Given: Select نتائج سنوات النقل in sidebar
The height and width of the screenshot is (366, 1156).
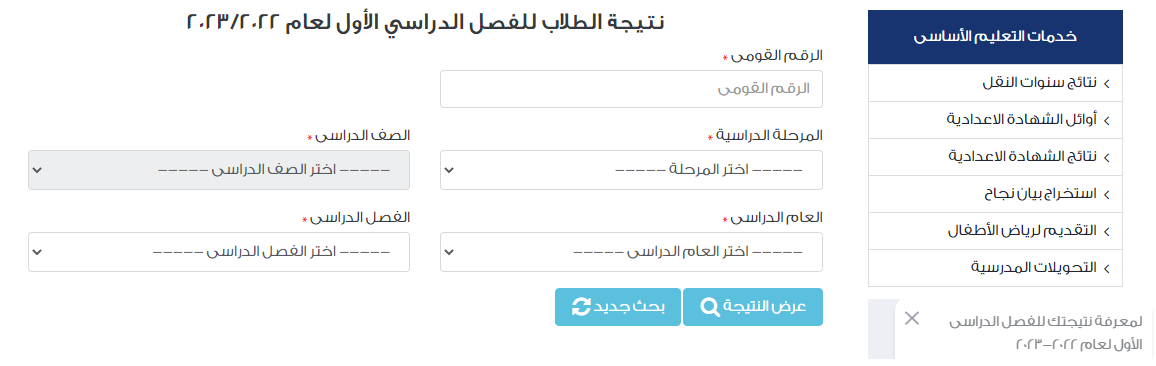Looking at the screenshot, I should (995, 83).
